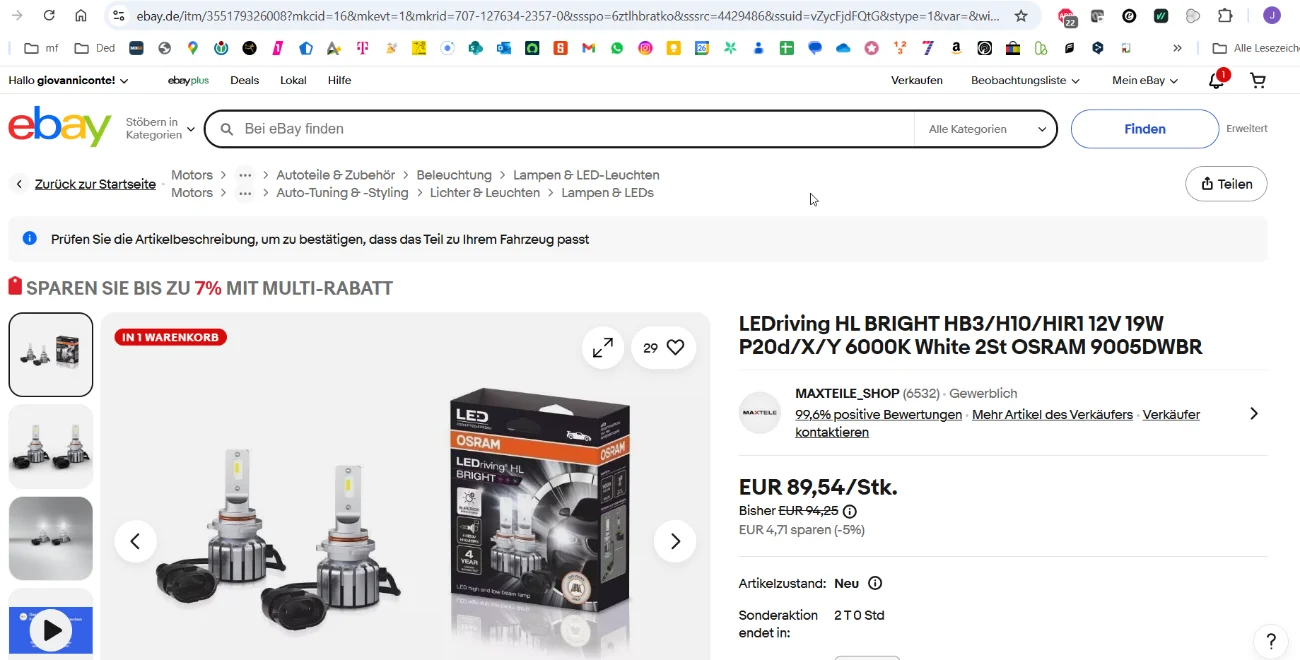Play the product video thumbnail

pyautogui.click(x=51, y=630)
